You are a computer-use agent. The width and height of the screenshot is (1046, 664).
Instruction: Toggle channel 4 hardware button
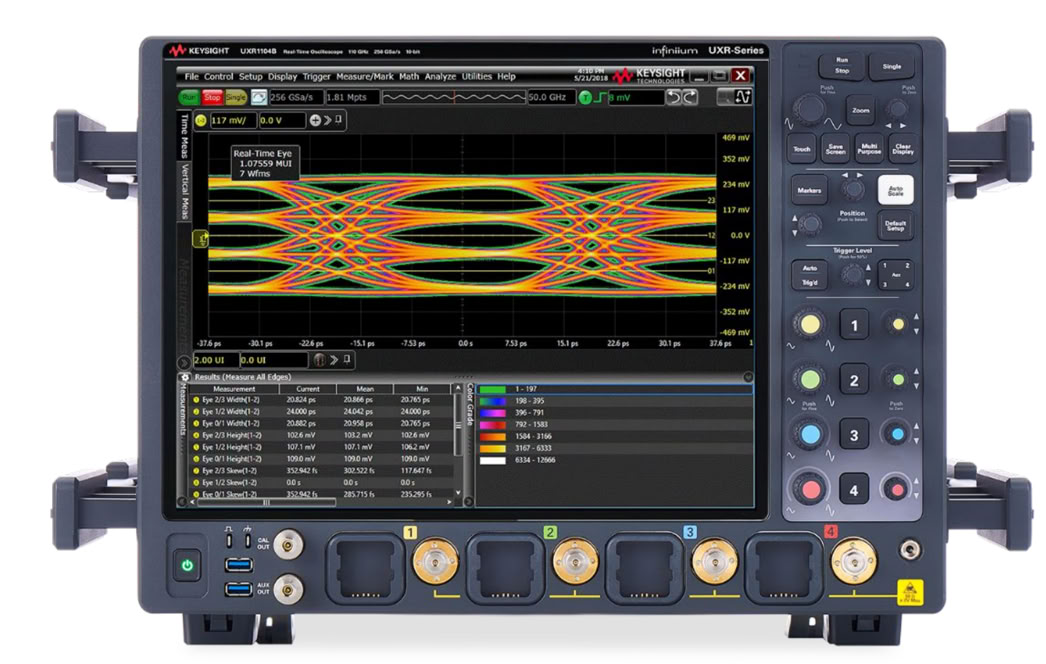click(854, 490)
